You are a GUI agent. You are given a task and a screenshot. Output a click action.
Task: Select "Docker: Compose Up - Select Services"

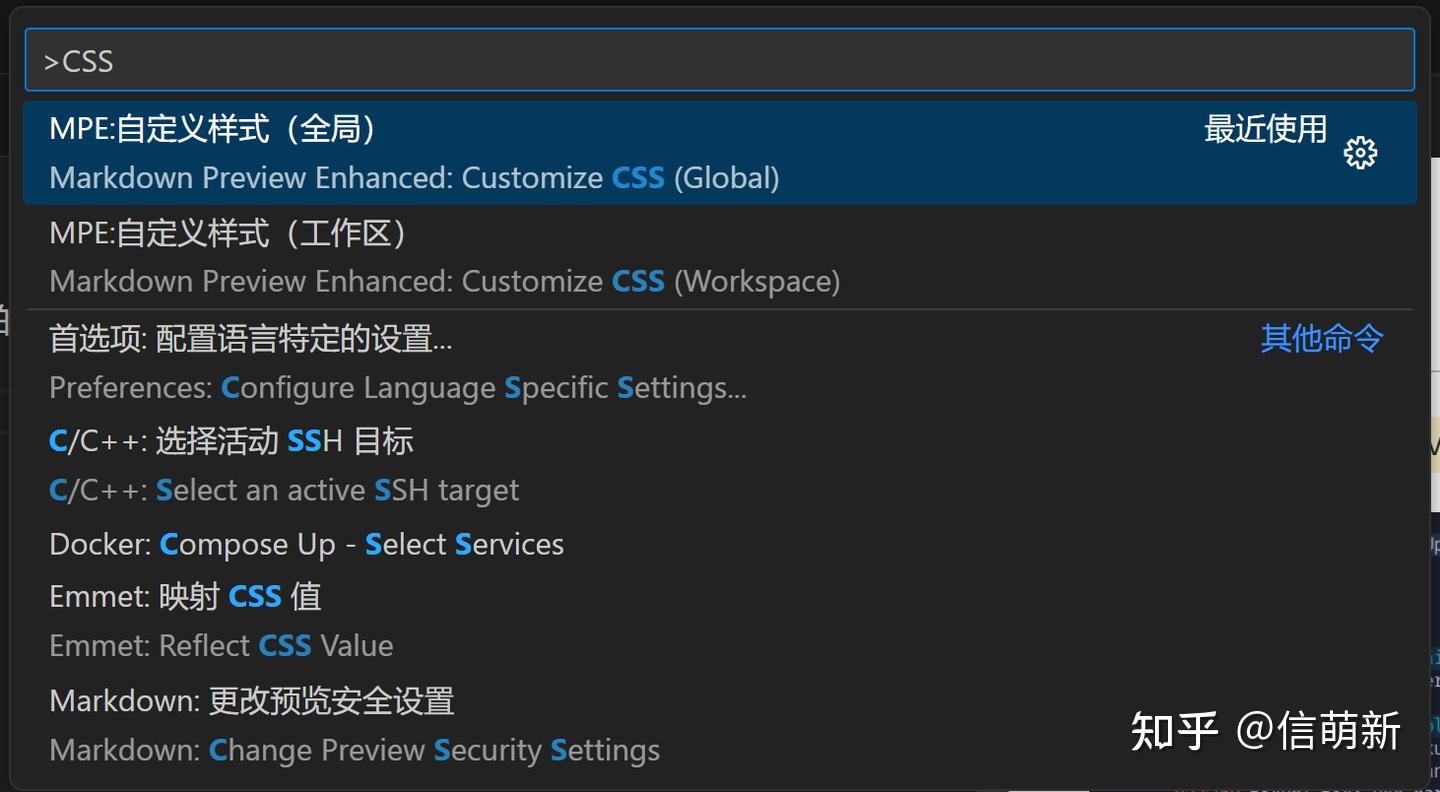click(307, 544)
